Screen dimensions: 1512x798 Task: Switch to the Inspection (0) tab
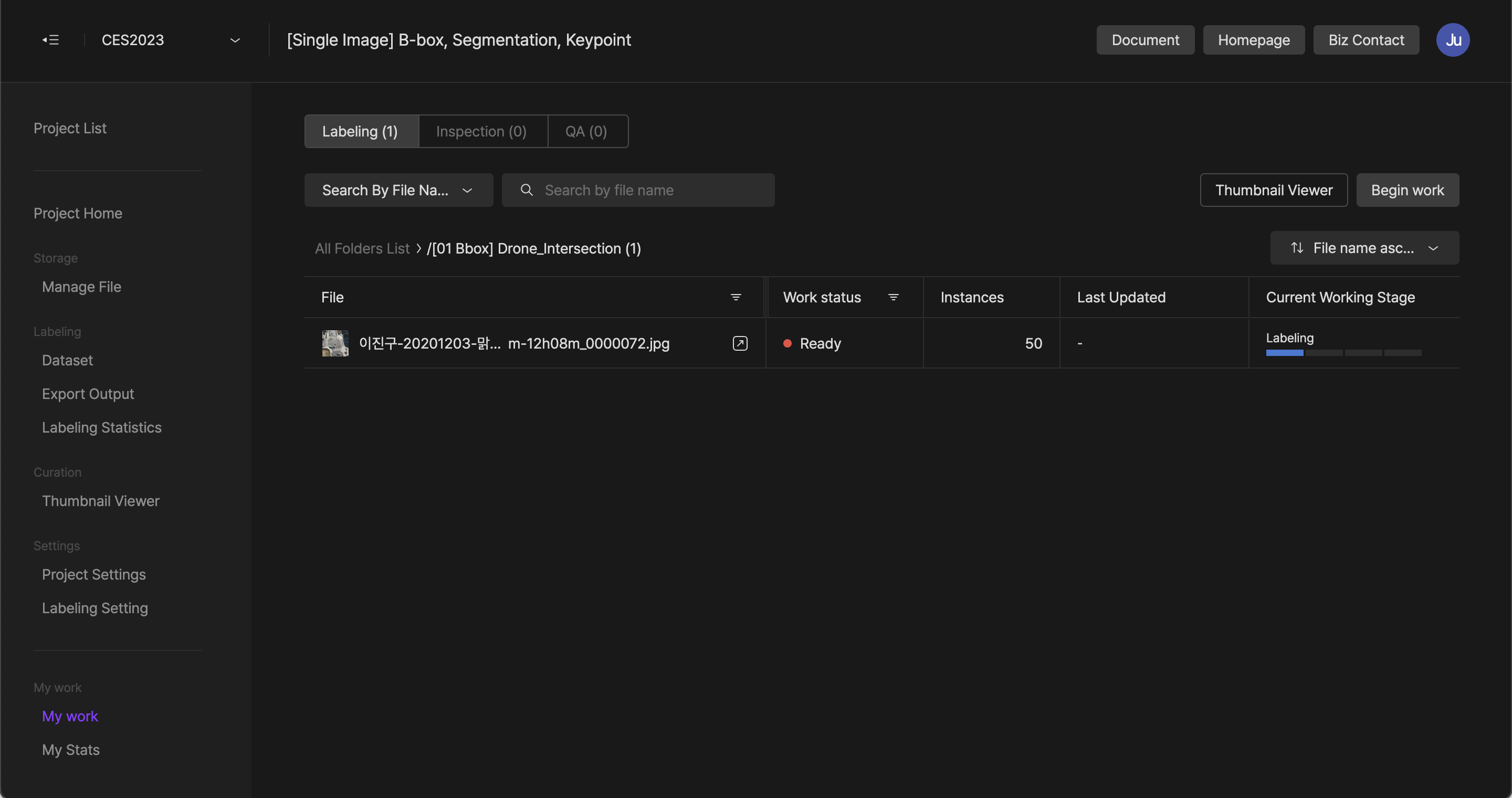(x=481, y=131)
